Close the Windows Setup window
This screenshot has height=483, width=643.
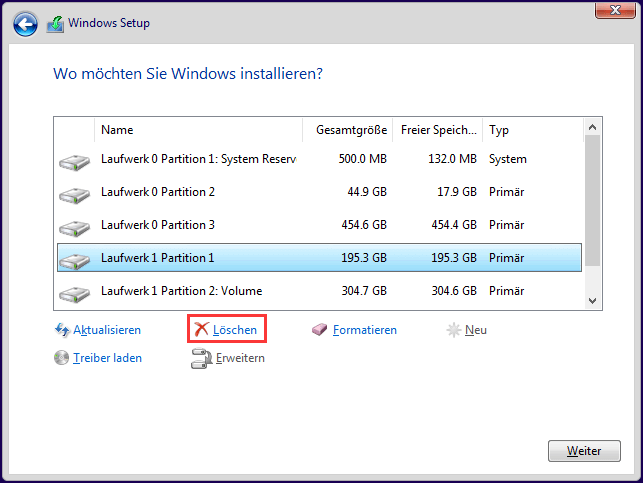[615, 10]
